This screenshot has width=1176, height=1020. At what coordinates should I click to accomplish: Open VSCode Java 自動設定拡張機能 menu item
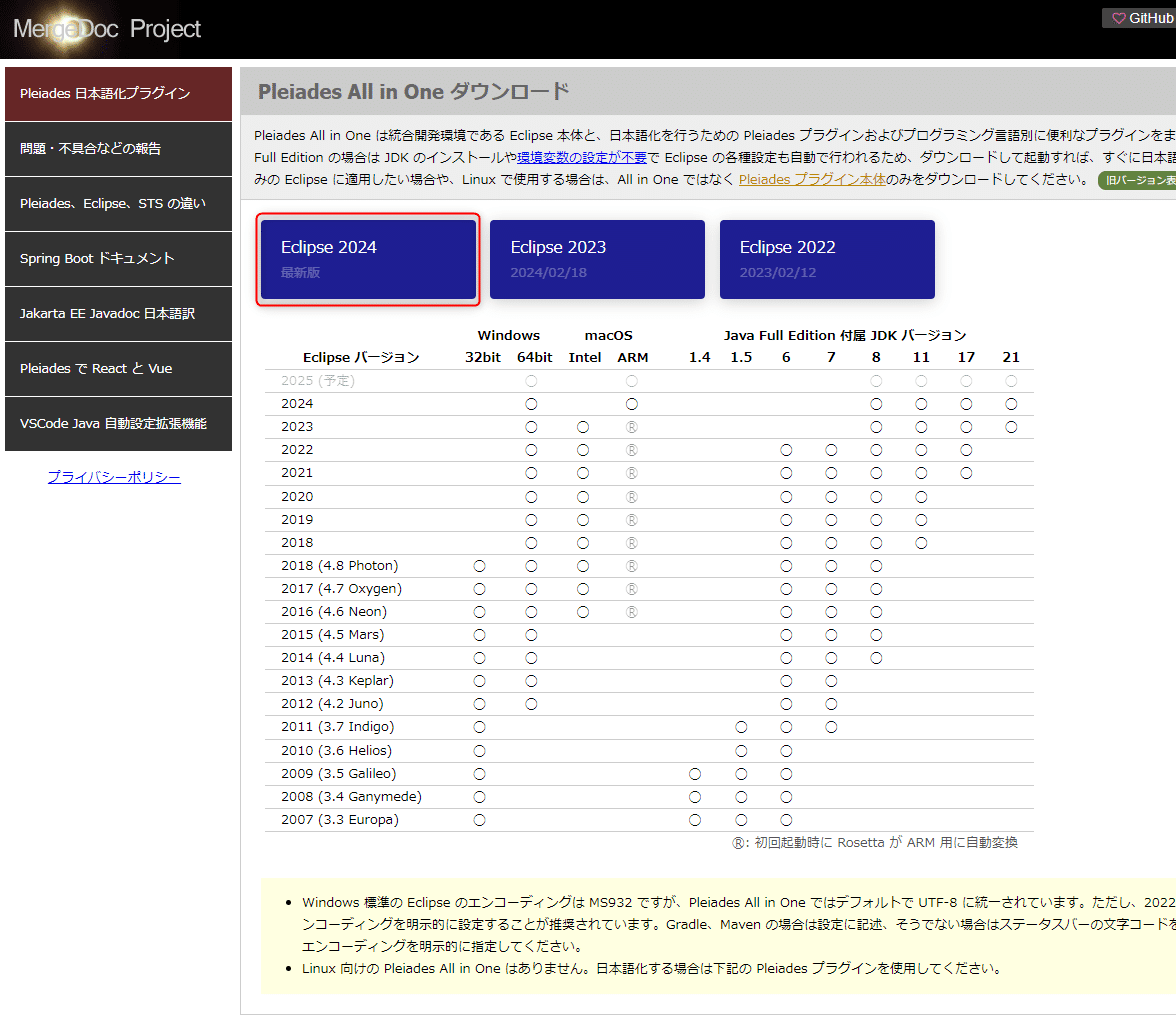point(118,424)
